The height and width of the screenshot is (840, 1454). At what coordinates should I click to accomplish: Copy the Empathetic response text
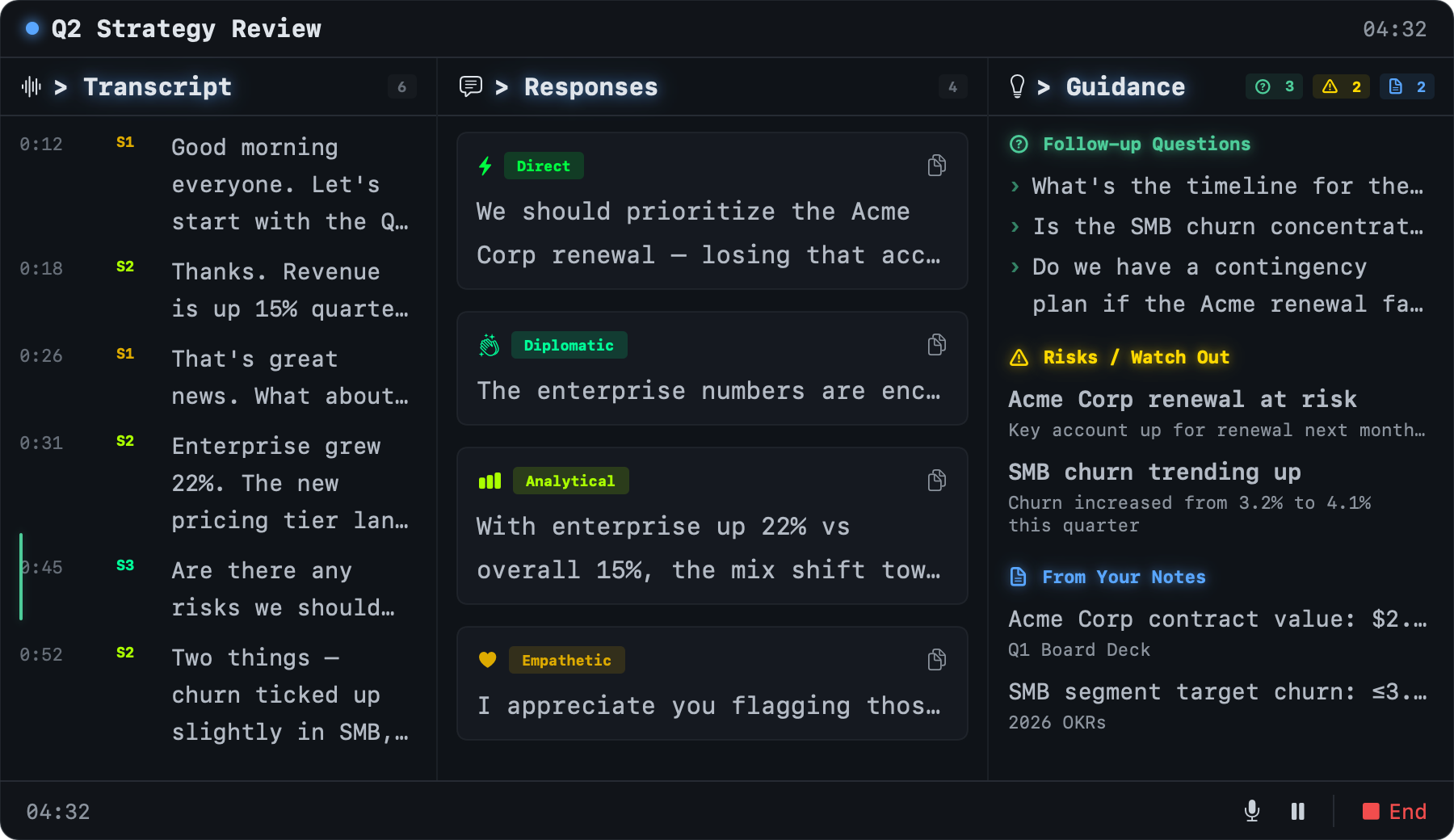click(936, 659)
